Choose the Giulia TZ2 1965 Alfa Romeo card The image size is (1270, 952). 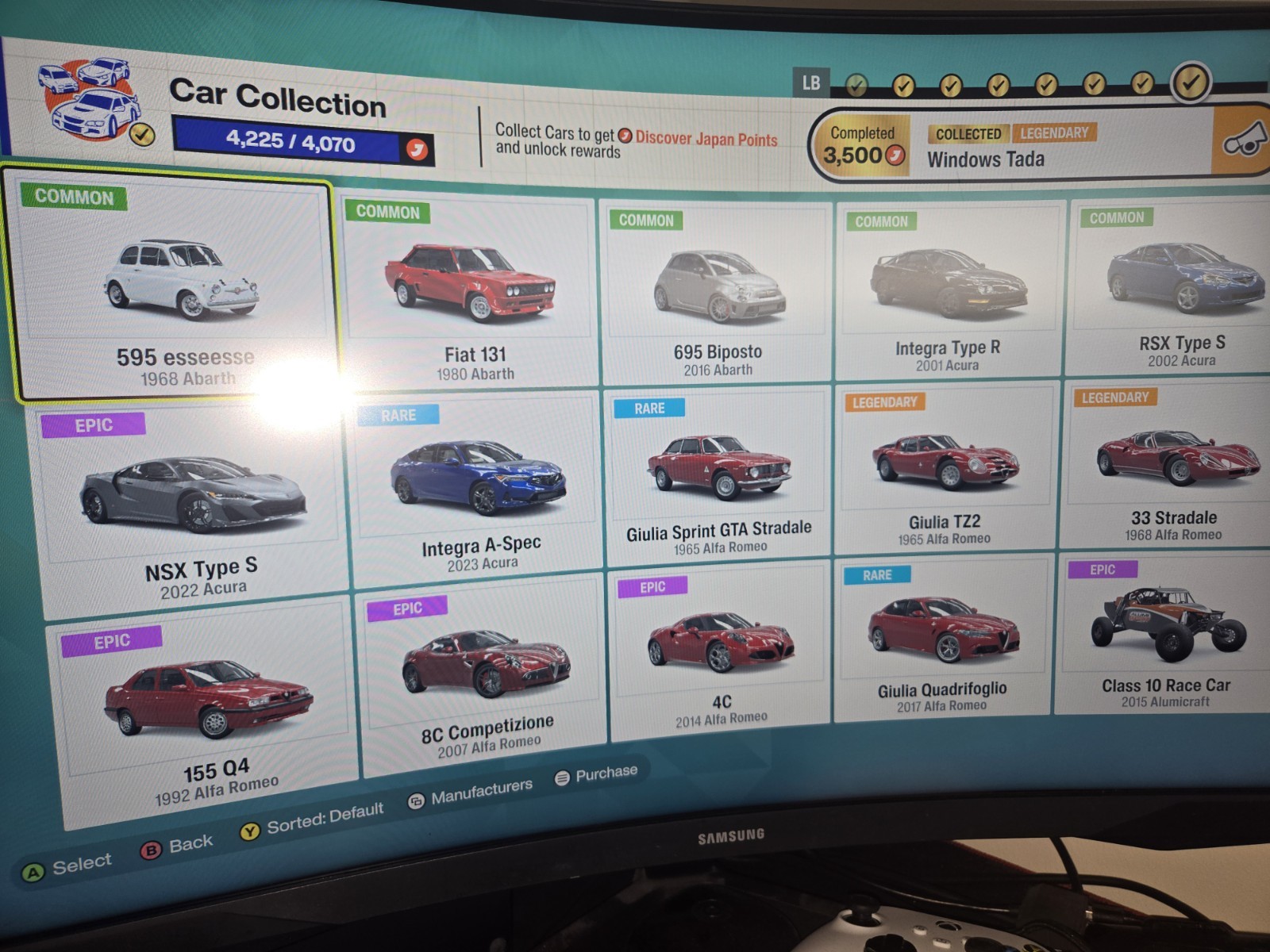tap(944, 468)
